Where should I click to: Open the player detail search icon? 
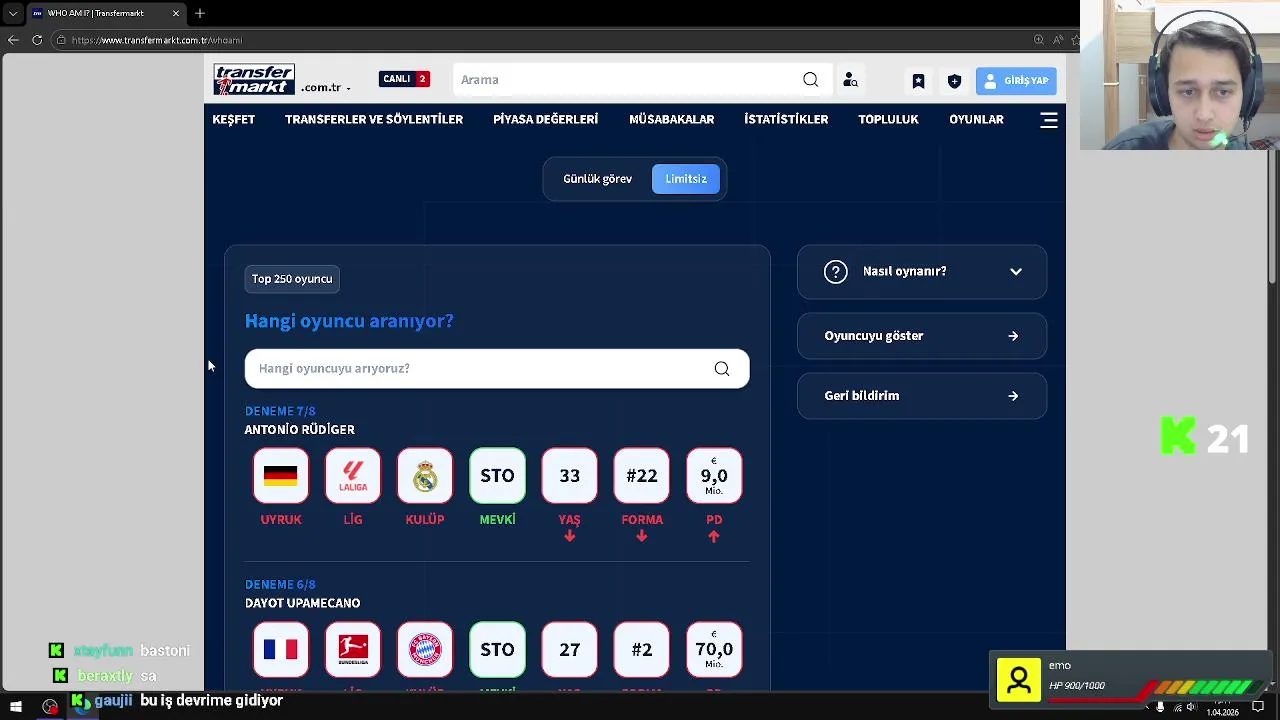(x=850, y=80)
